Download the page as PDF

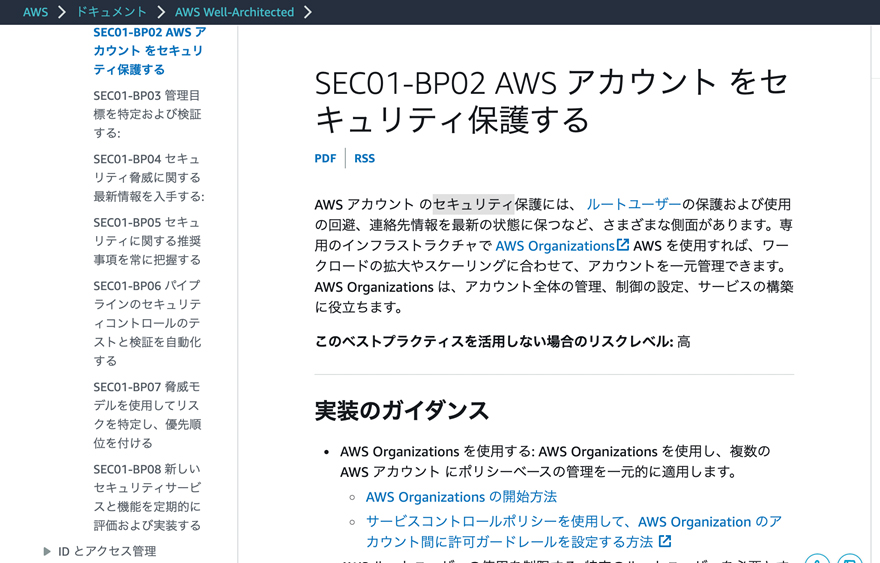(x=325, y=158)
